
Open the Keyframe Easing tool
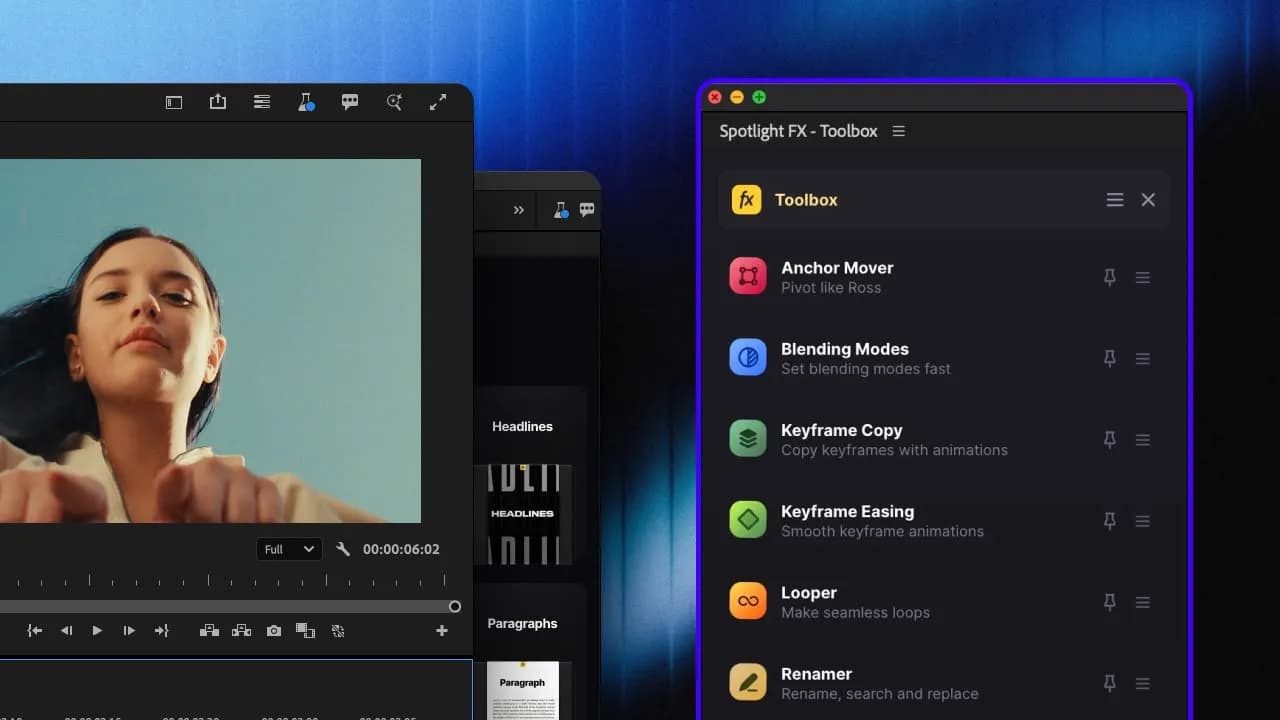[x=848, y=520]
